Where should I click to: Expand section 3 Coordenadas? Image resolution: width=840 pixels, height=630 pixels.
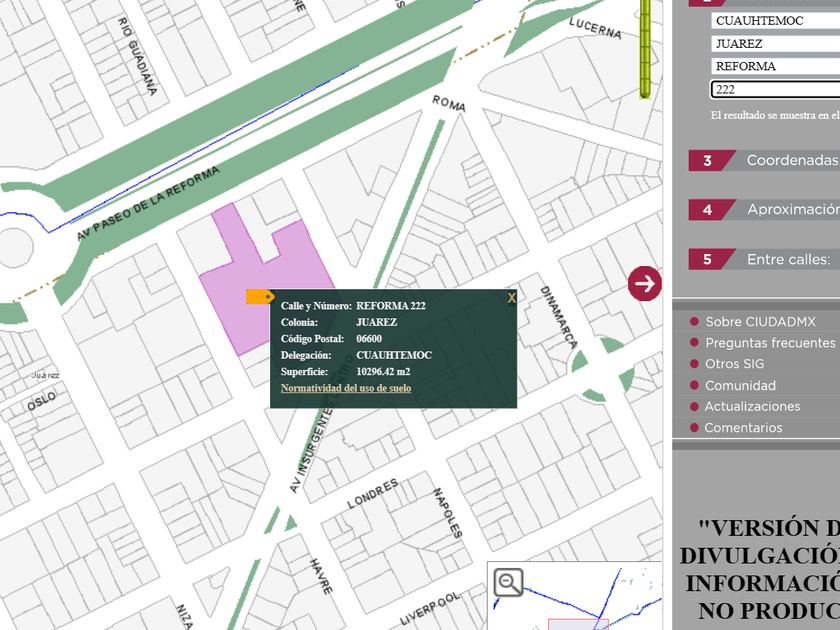[x=764, y=160]
